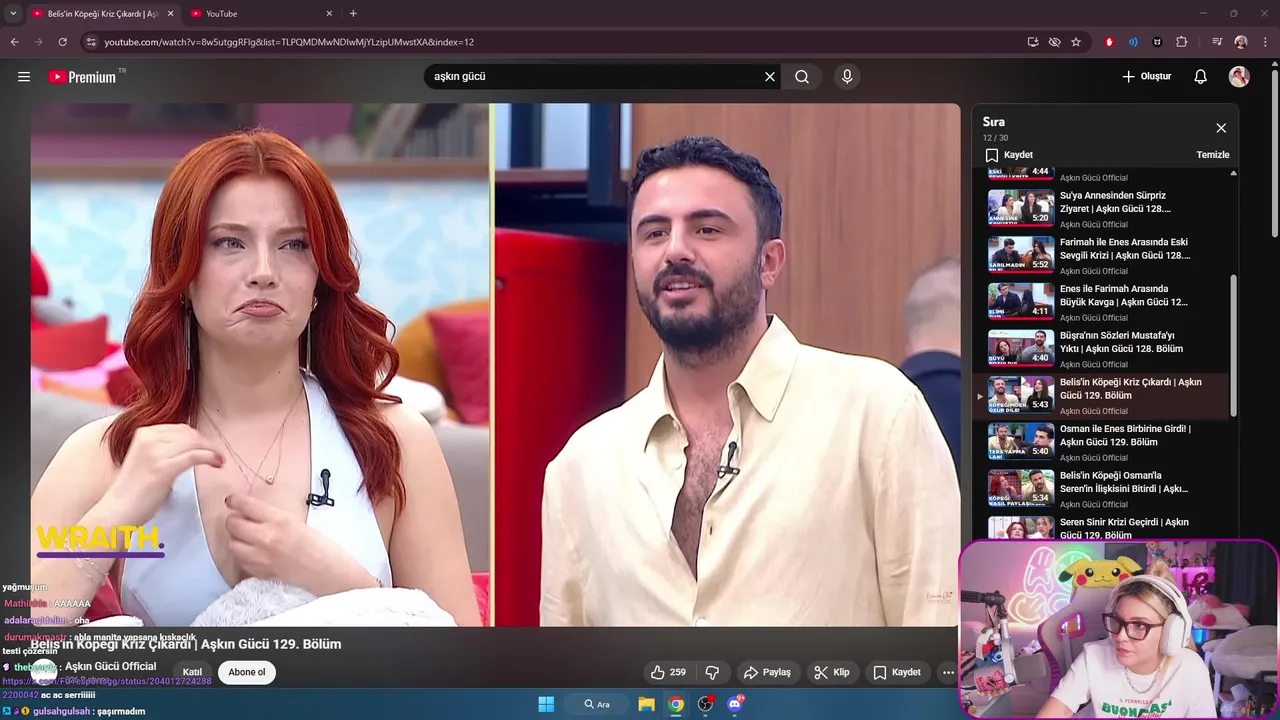Select the current Belis'in Köpeği Kriz Çıkardı item
The image size is (1280, 720).
coord(1102,395)
